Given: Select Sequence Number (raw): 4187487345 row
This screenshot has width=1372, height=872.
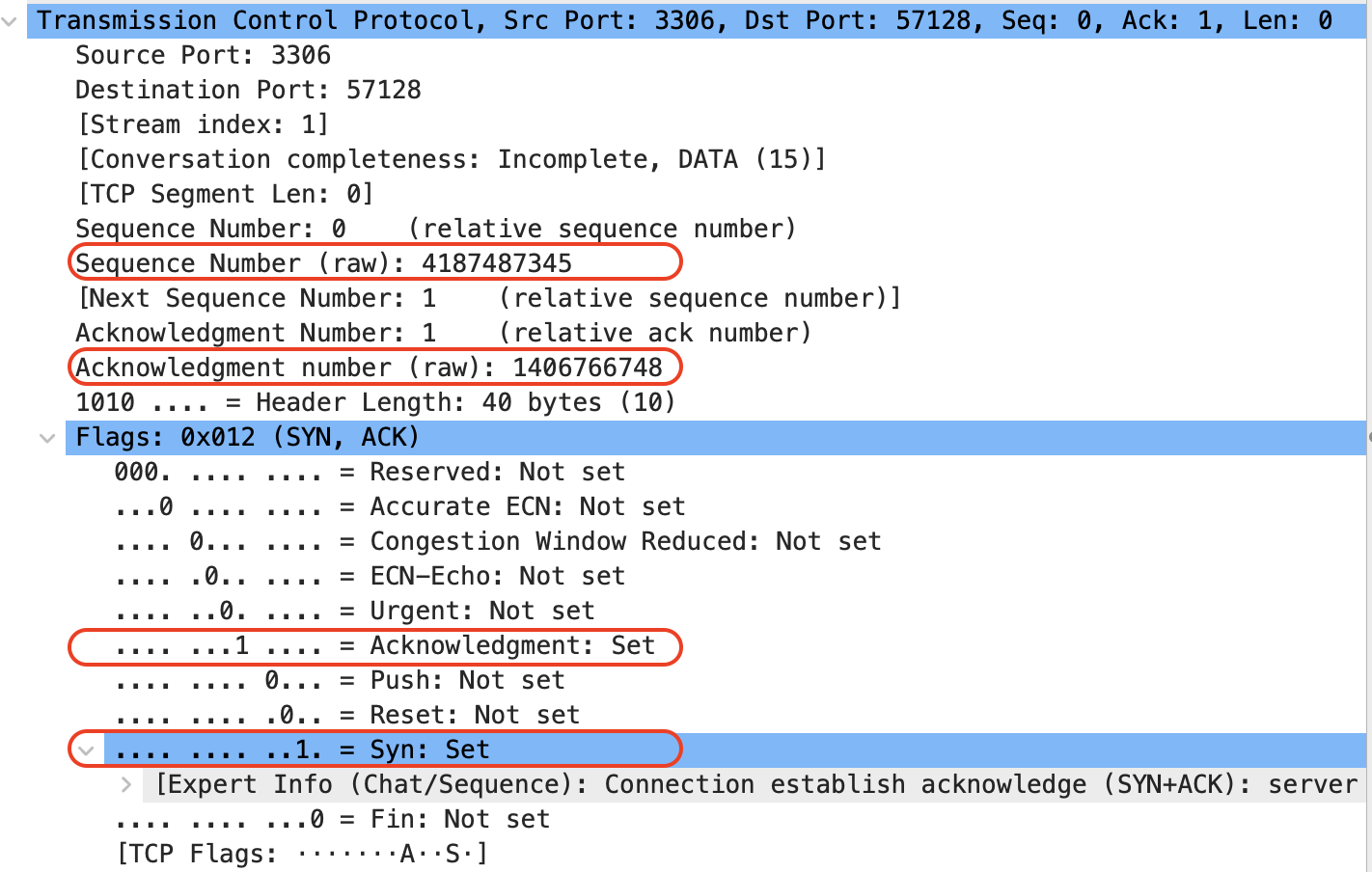Looking at the screenshot, I should (x=323, y=263).
